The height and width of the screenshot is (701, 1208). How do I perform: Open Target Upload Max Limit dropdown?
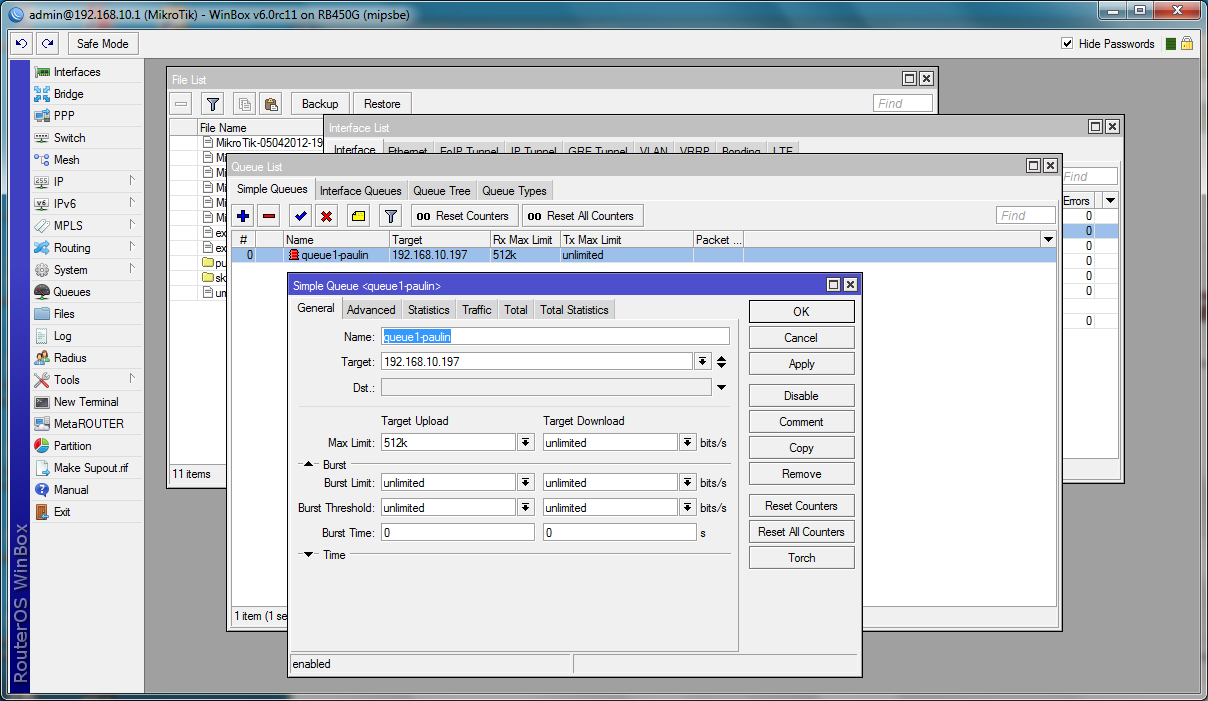click(x=526, y=442)
